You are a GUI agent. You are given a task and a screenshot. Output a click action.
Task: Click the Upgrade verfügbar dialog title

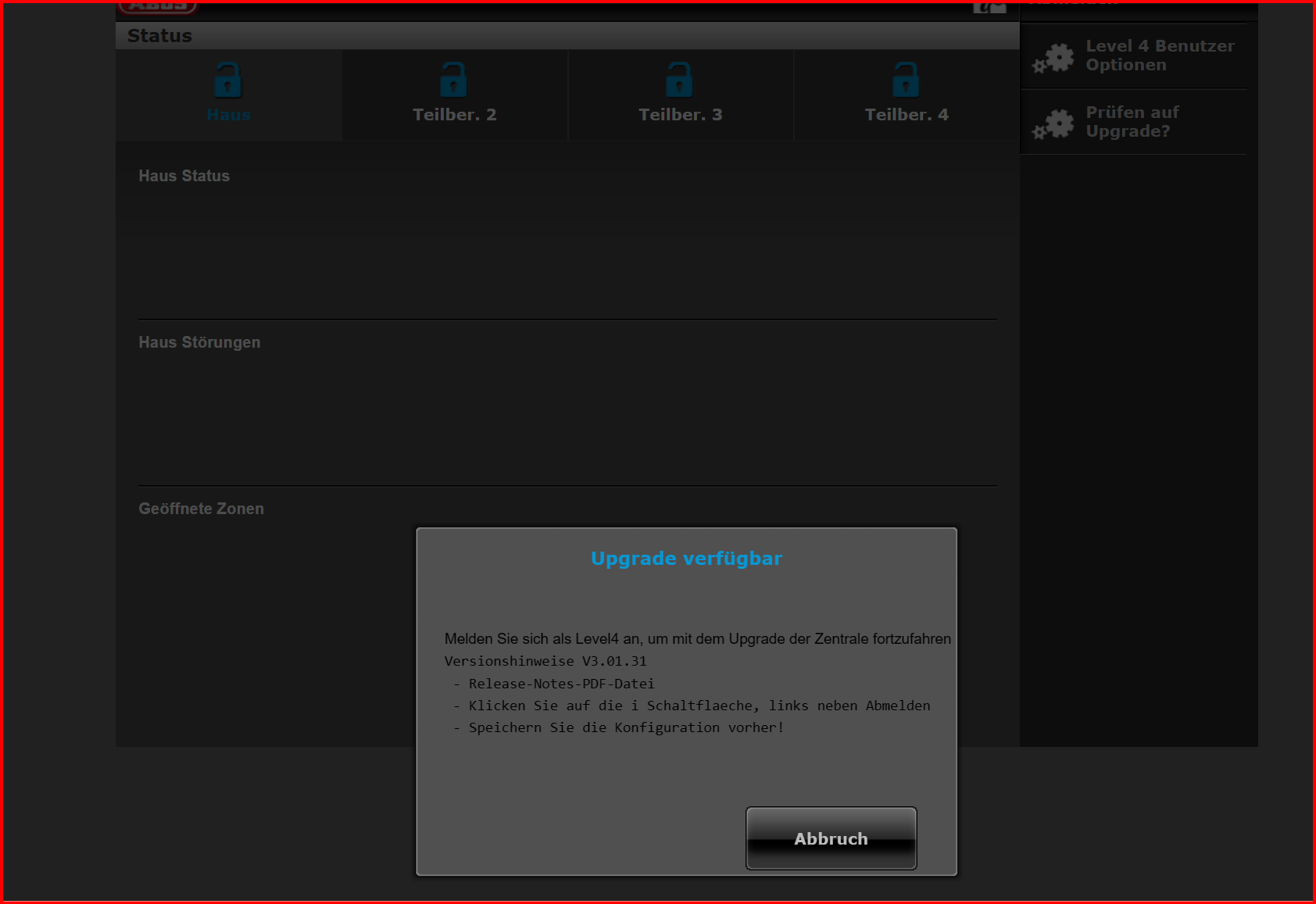(x=686, y=559)
